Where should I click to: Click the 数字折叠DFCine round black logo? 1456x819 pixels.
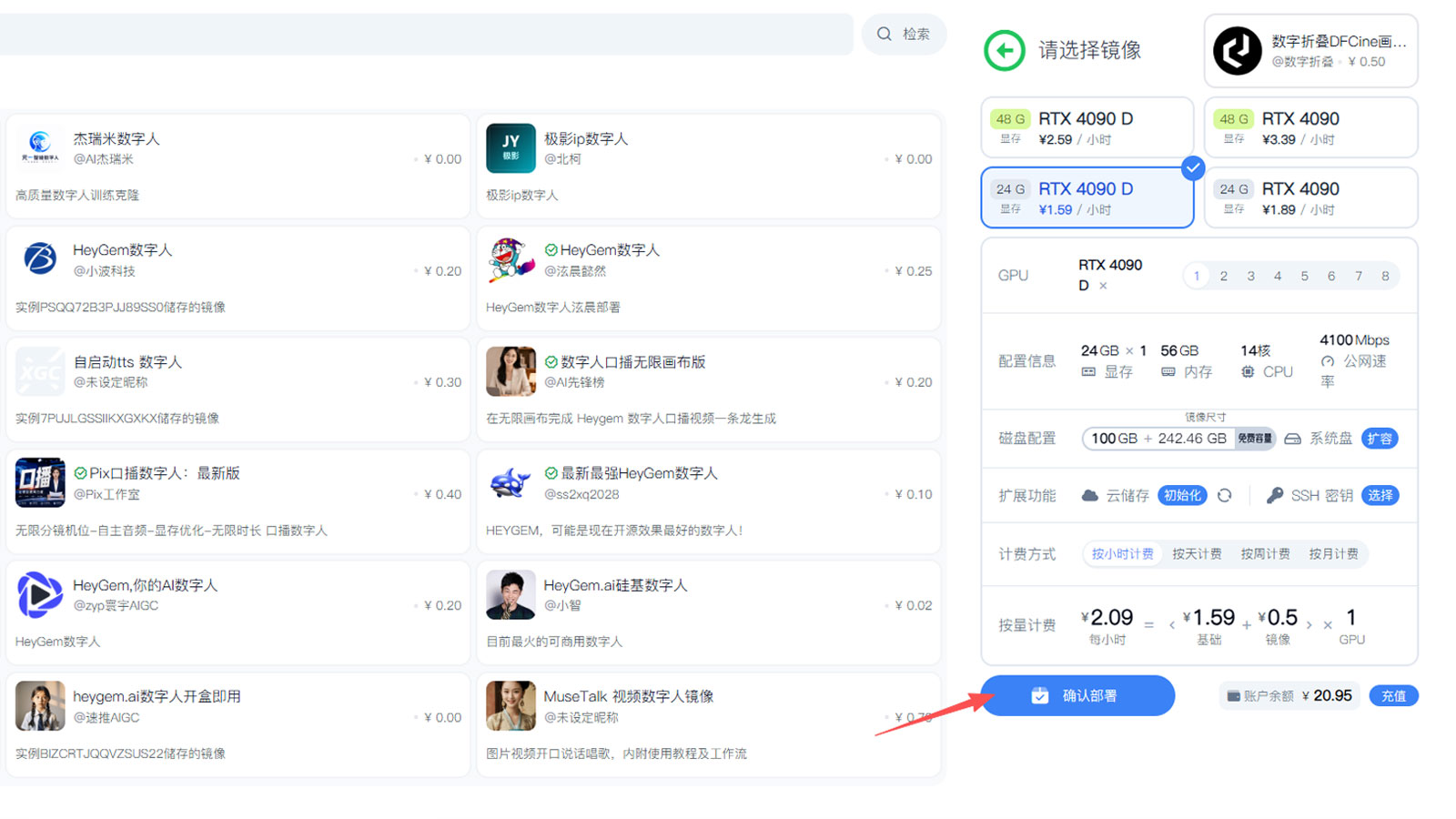click(1238, 51)
